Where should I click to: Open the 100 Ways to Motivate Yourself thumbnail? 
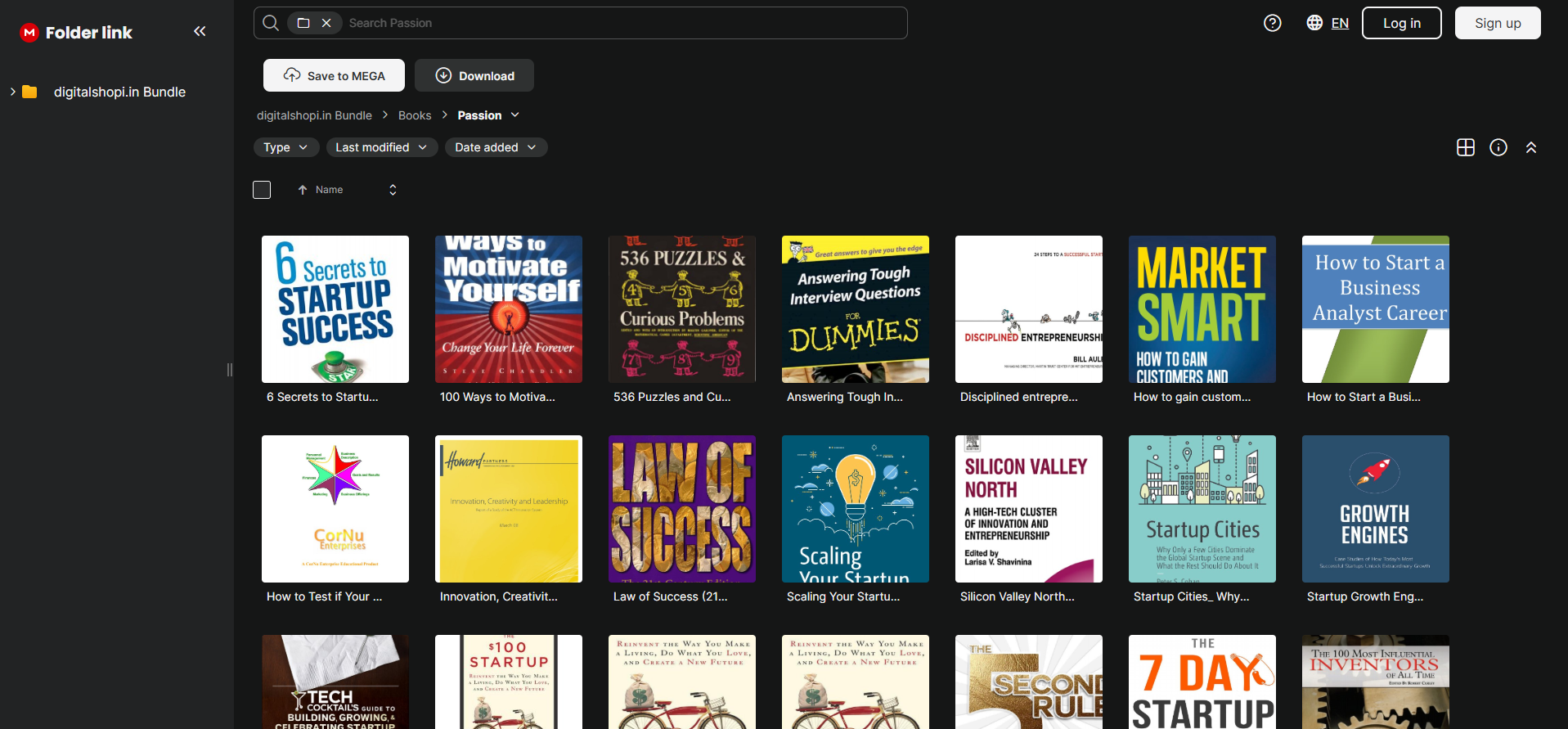click(x=509, y=309)
